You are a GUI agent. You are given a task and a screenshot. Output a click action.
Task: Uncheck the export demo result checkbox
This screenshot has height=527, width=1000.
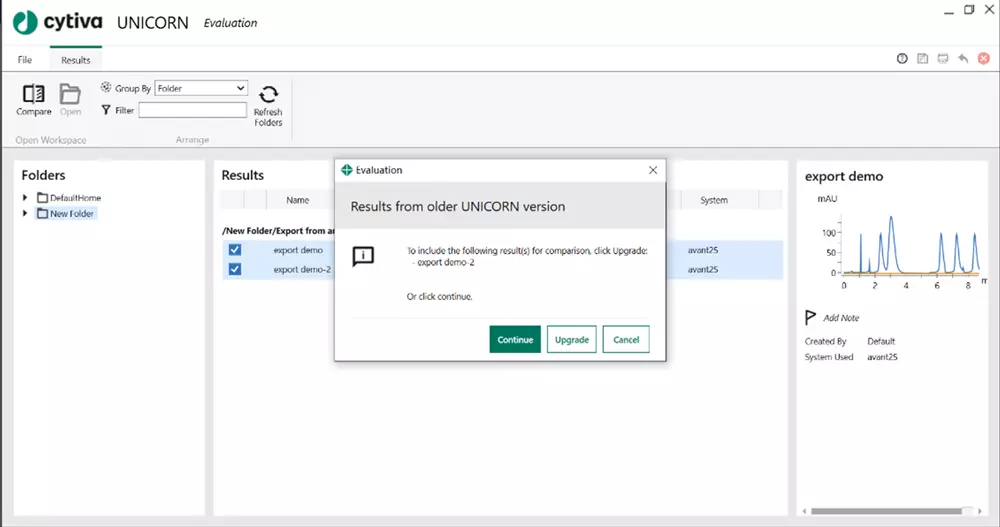235,250
